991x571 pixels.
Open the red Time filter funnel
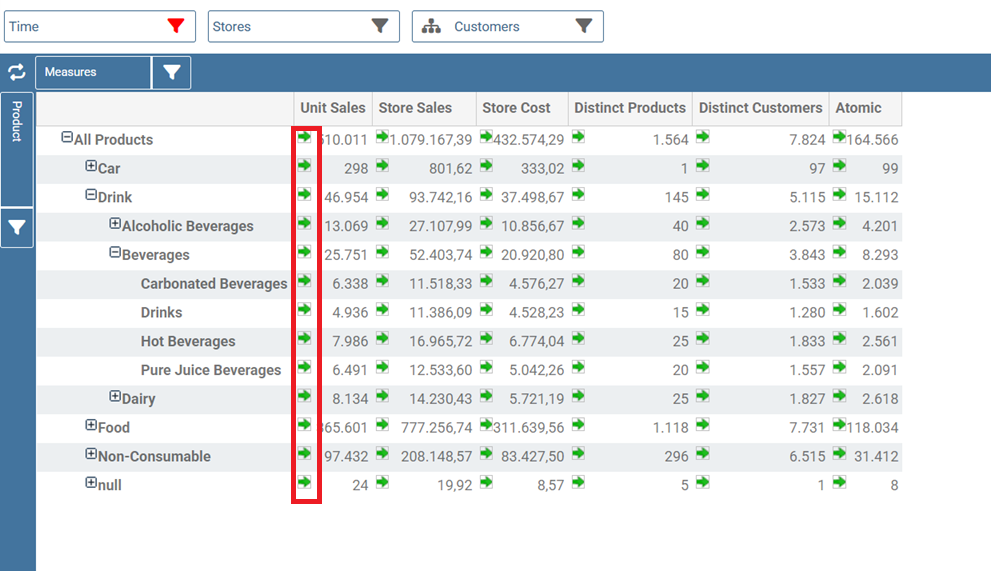click(176, 26)
